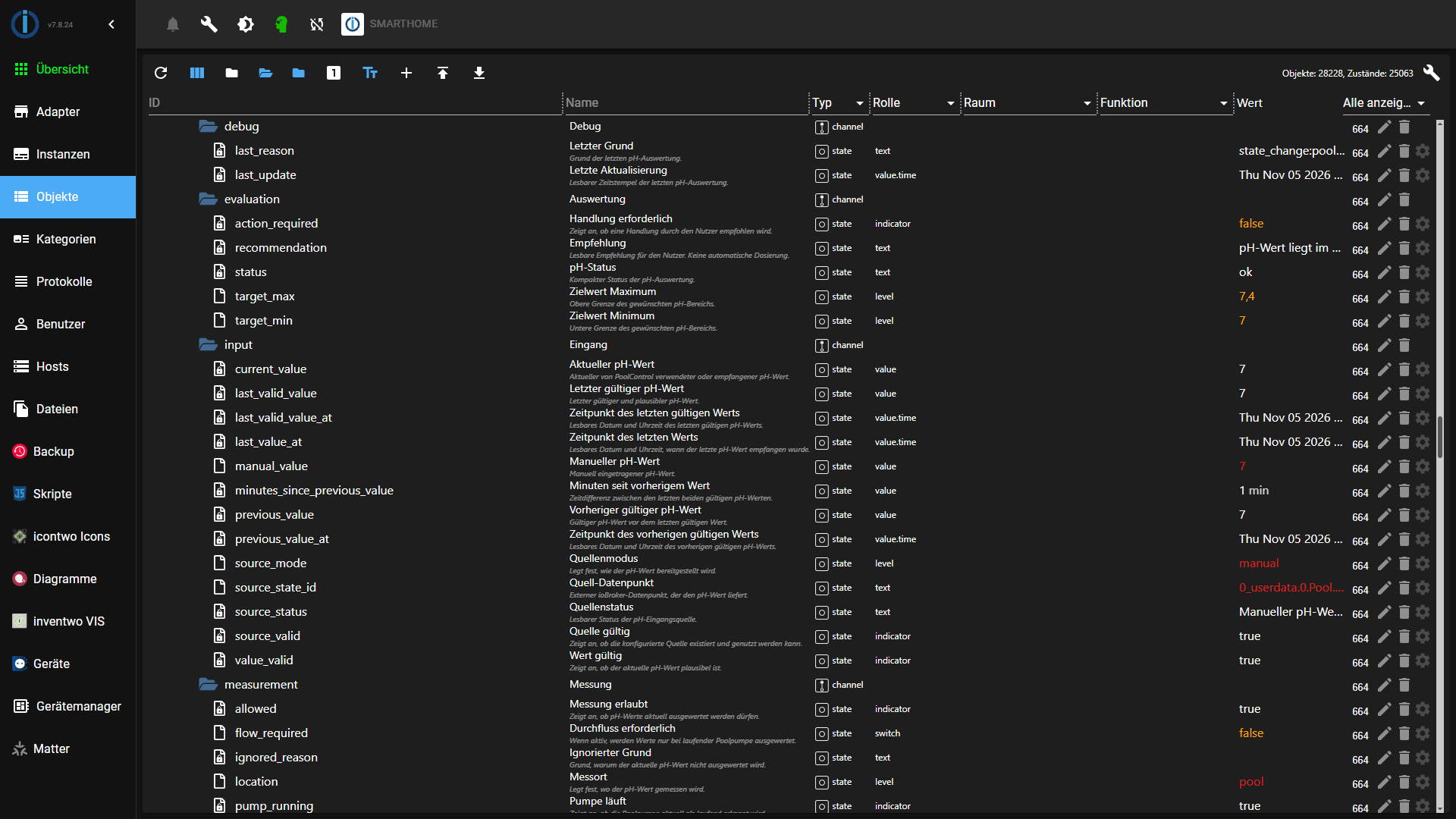Open Matter in the sidebar
This screenshot has width=1456, height=819.
(x=68, y=748)
